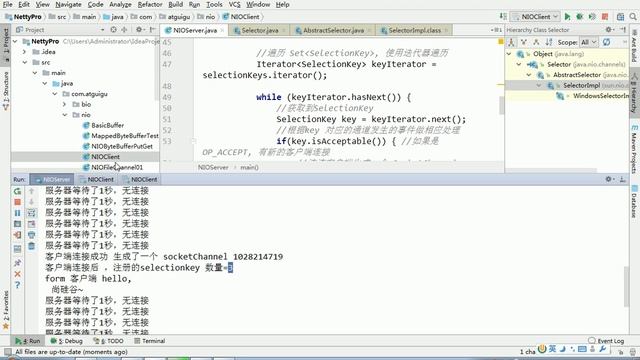The height and width of the screenshot is (360, 640).
Task: Click the Build project icon beside run configuration
Action: coord(503,17)
